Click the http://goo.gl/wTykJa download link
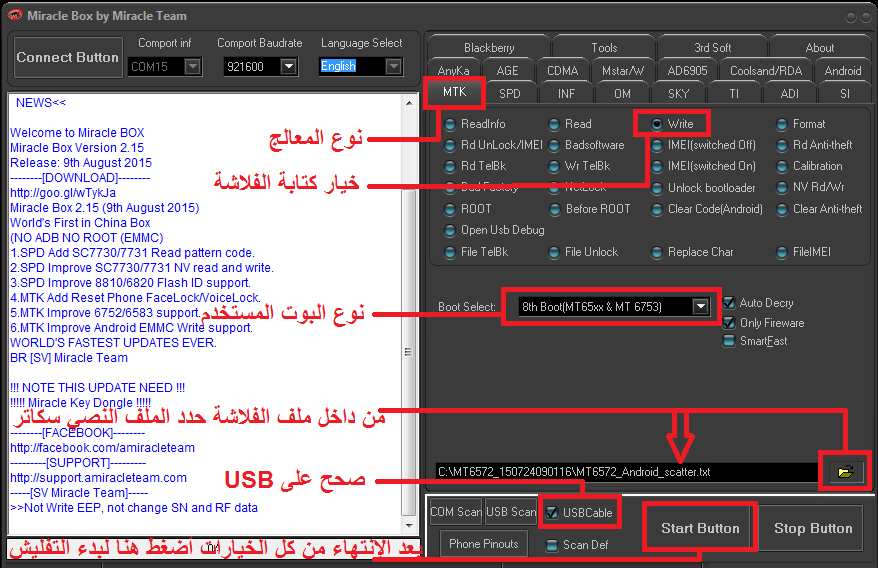The height and width of the screenshot is (568, 878). tap(63, 193)
